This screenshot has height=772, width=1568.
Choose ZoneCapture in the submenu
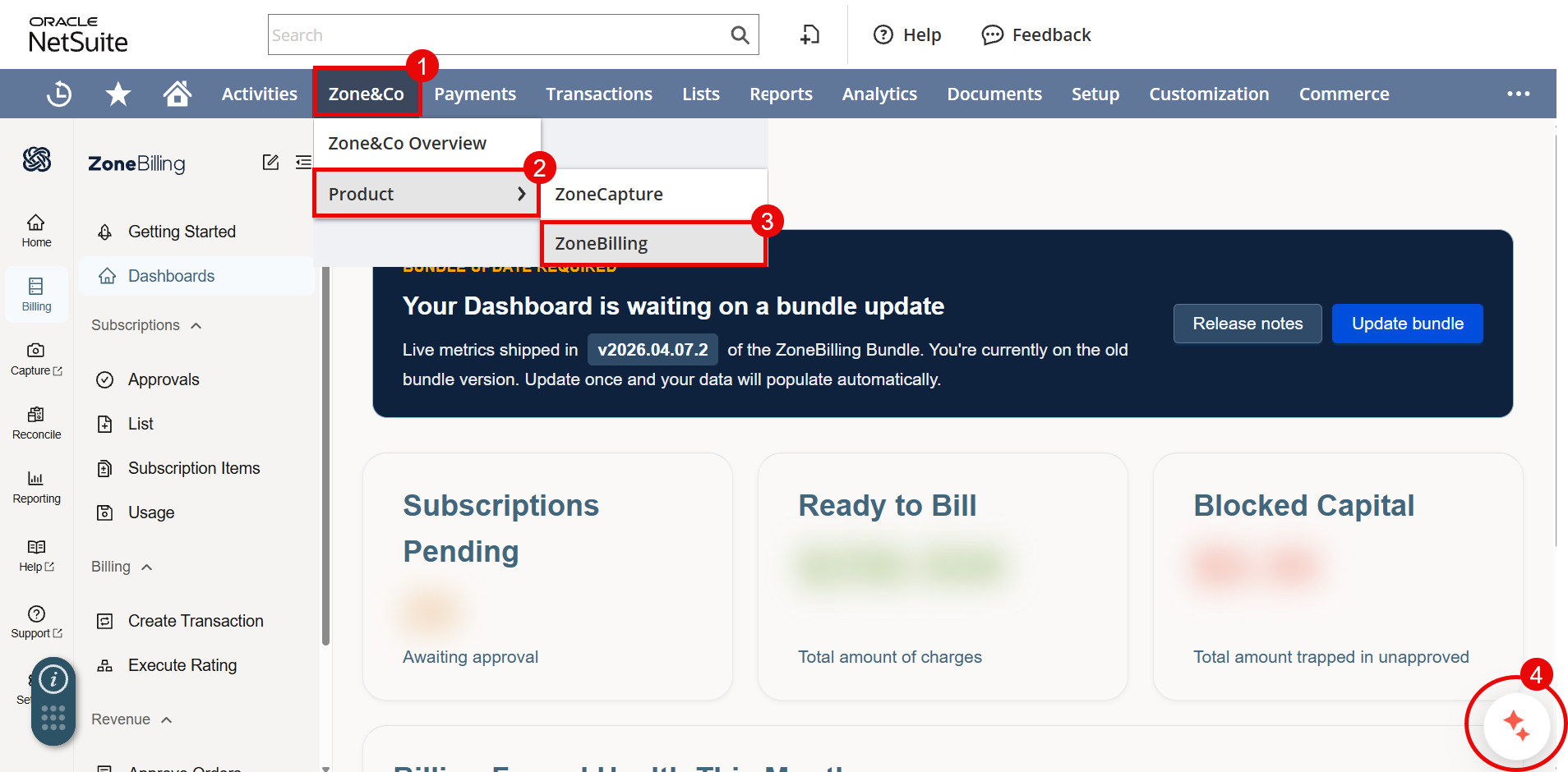pos(654,195)
